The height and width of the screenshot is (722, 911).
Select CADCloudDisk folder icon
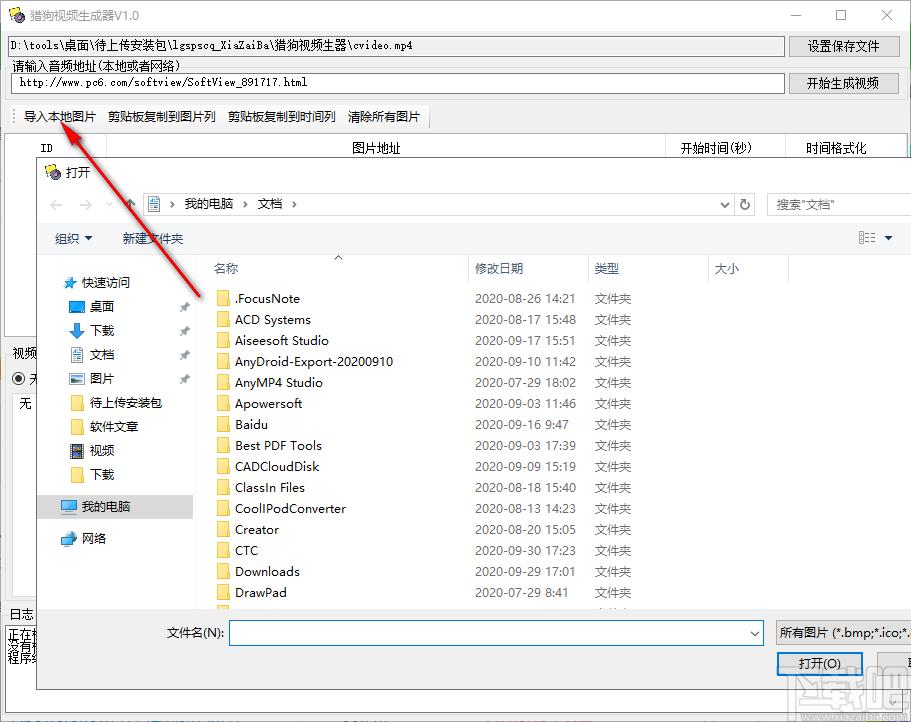tap(223, 466)
